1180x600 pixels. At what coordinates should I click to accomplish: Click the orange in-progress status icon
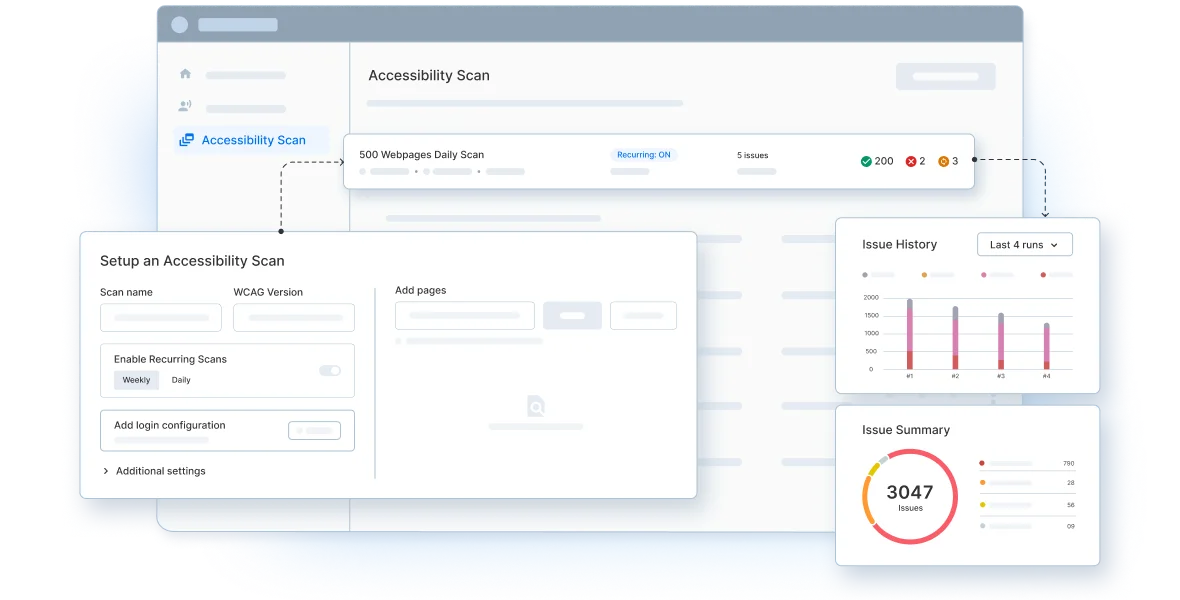pos(943,161)
